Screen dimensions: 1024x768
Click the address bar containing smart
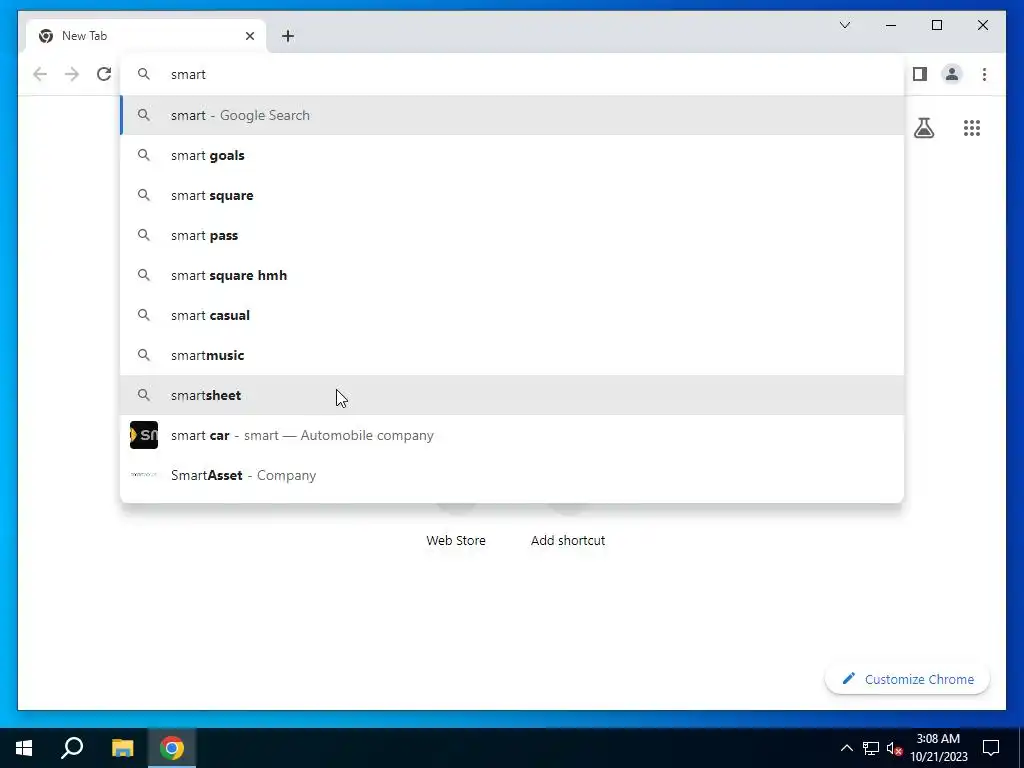[x=512, y=74]
